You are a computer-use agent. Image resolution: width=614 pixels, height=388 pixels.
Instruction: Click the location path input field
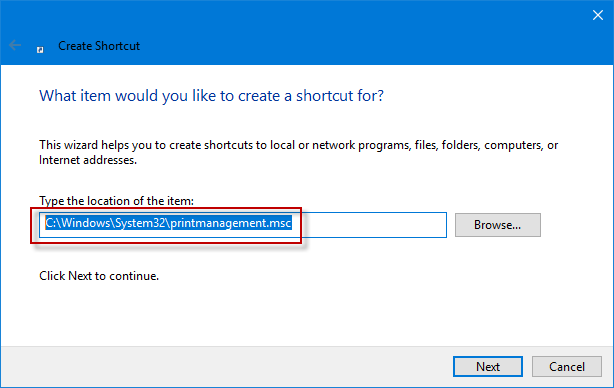[x=242, y=225]
